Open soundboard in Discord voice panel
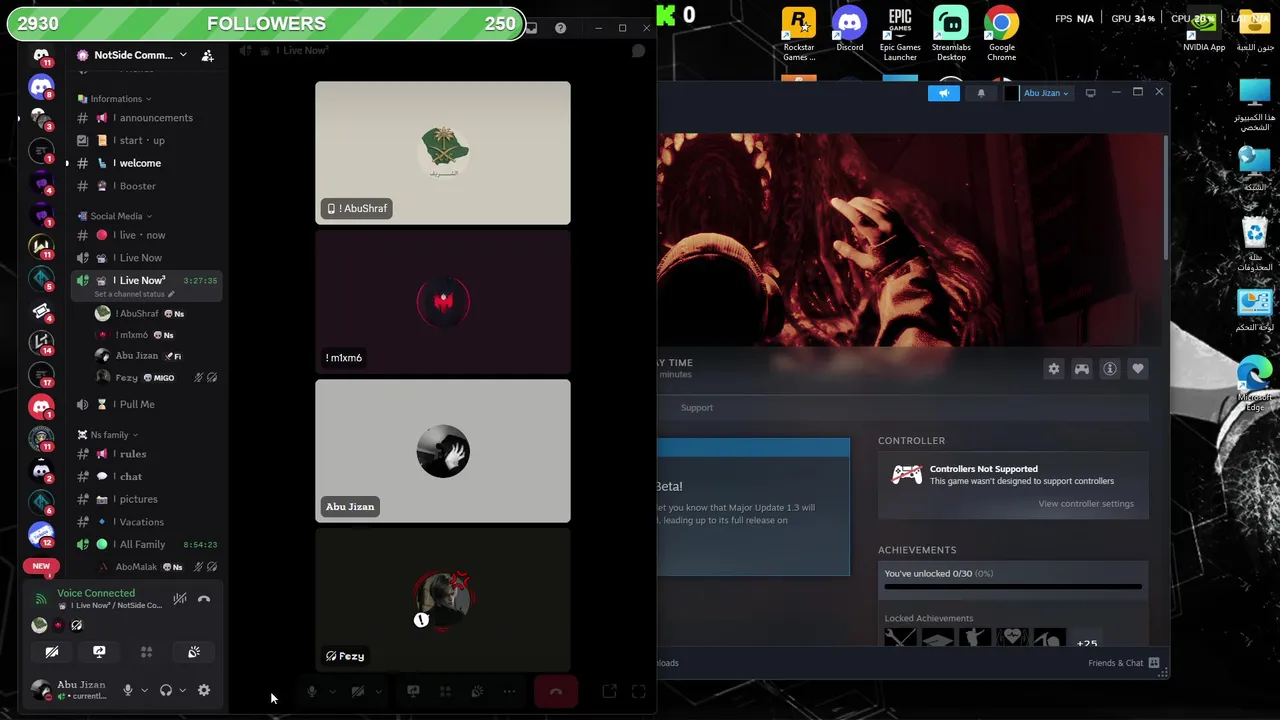 point(194,652)
